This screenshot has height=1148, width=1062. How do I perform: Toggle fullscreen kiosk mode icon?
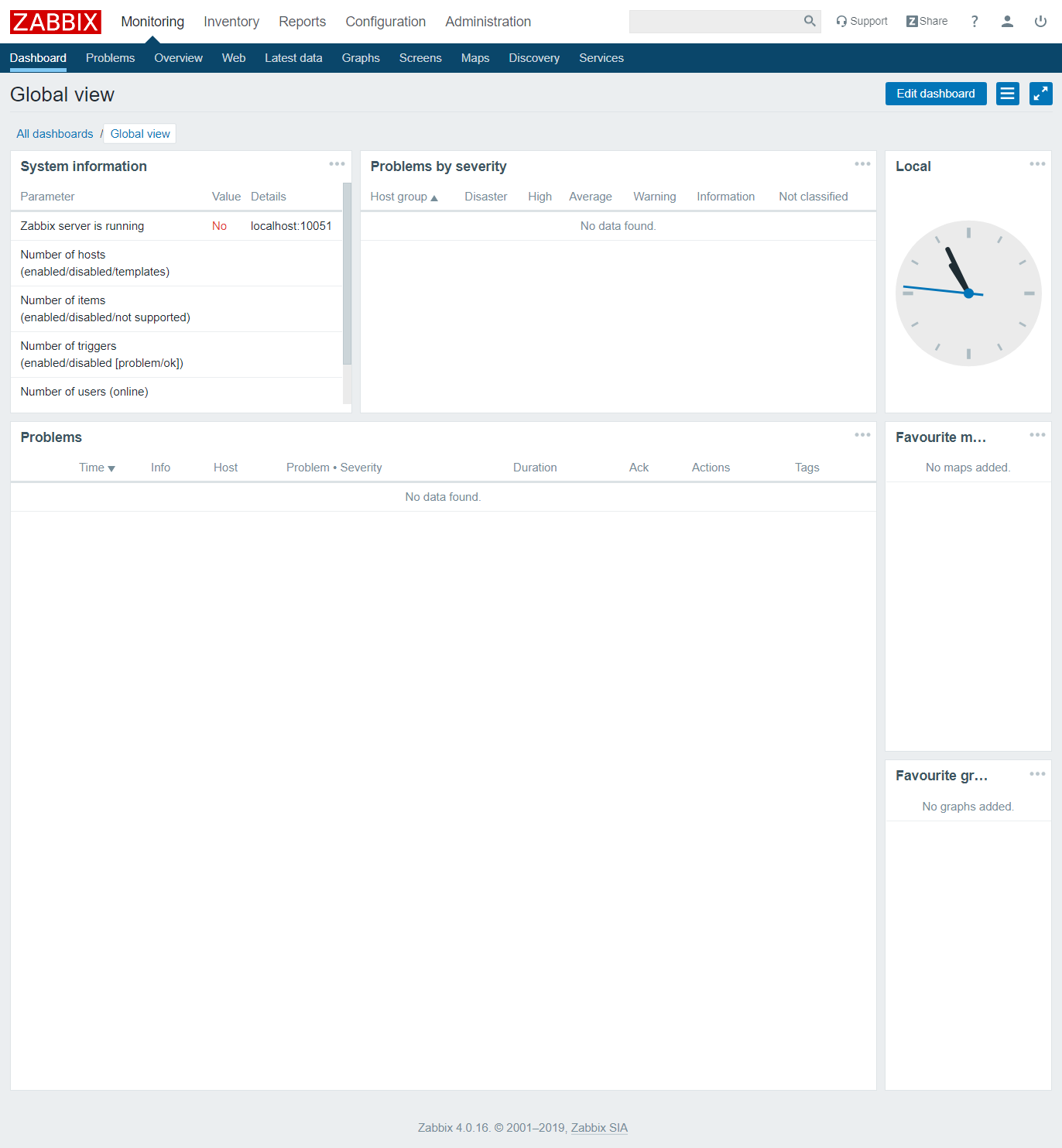[1040, 94]
